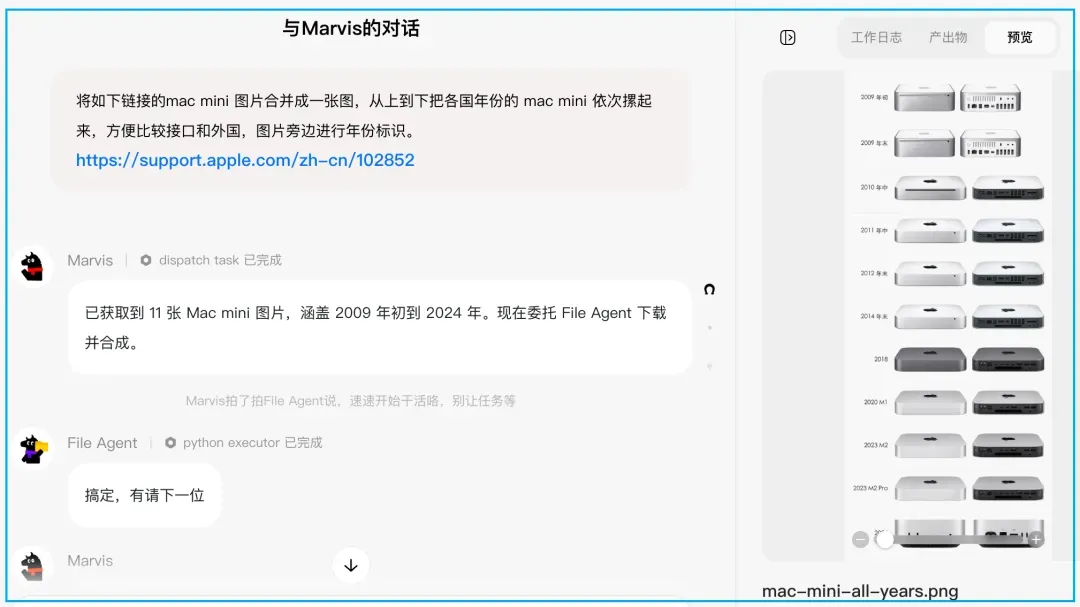Click the headphone-shaped icon beside Marvis's reply

(x=709, y=289)
